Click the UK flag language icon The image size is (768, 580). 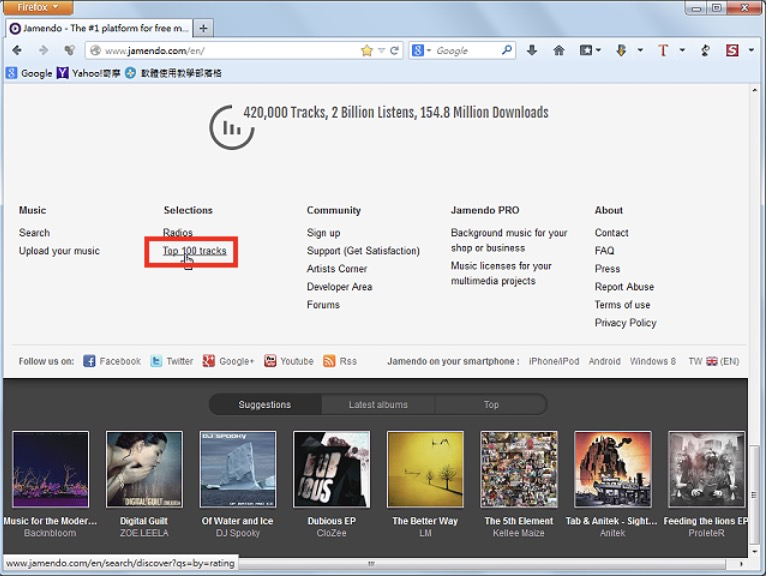click(712, 362)
